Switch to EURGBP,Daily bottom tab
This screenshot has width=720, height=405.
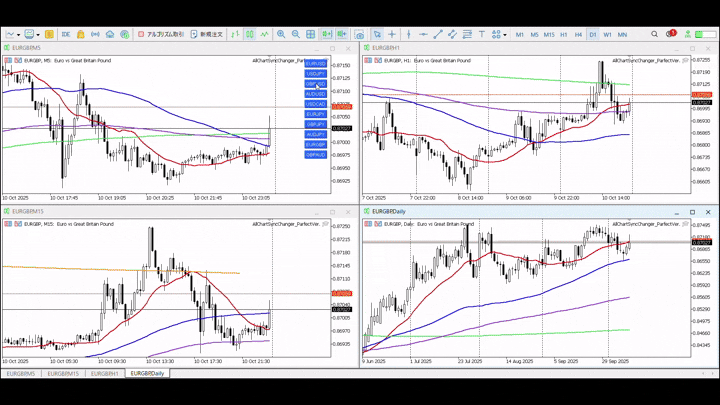(147, 374)
